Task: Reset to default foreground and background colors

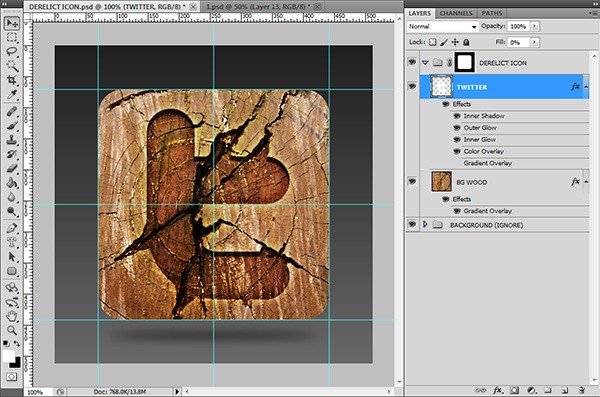Action: point(6,343)
